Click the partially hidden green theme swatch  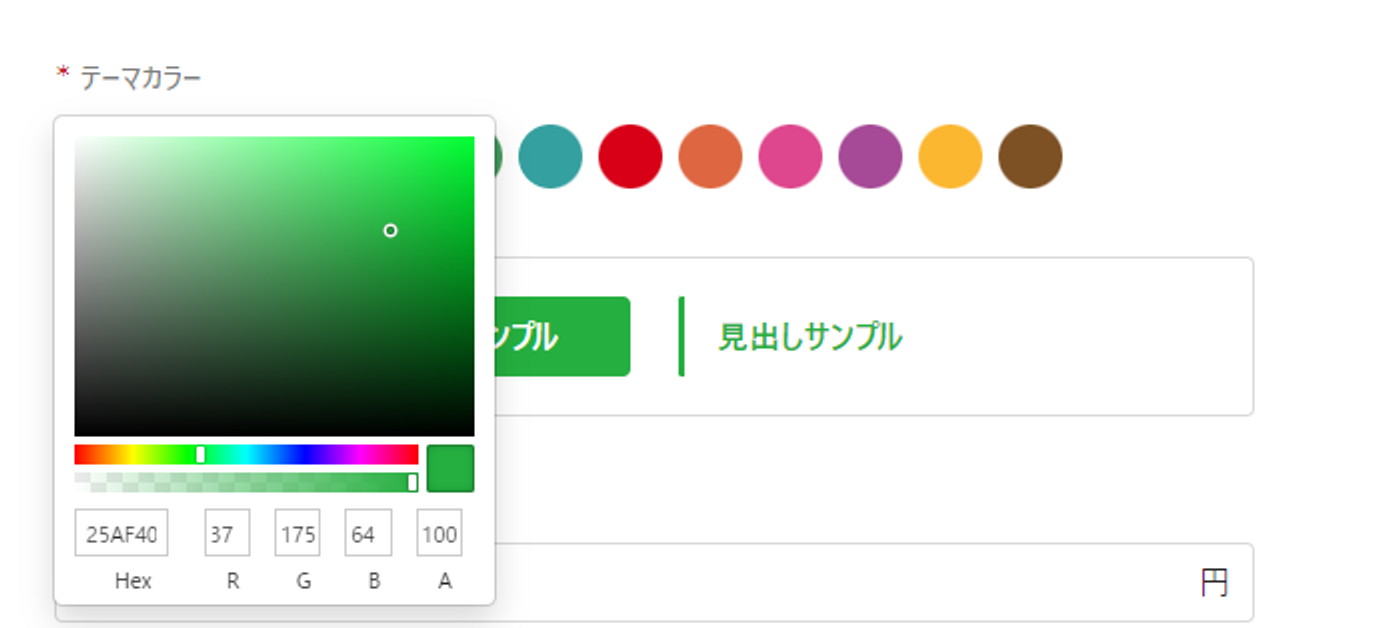pyautogui.click(x=499, y=157)
